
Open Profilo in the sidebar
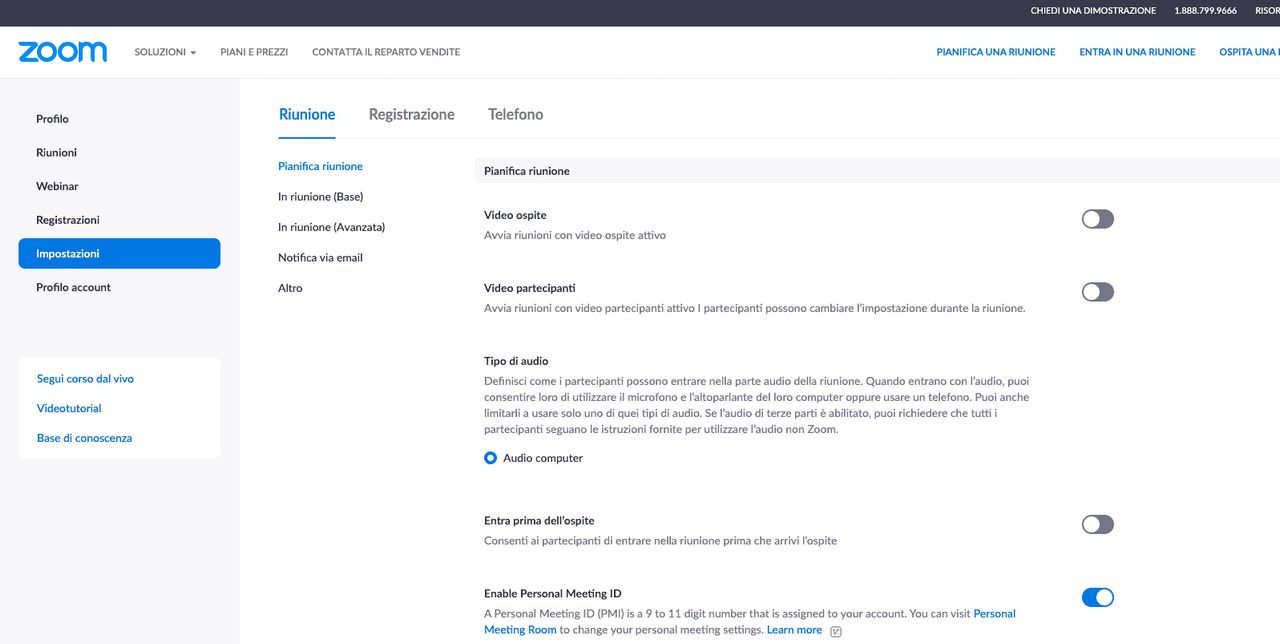51,118
